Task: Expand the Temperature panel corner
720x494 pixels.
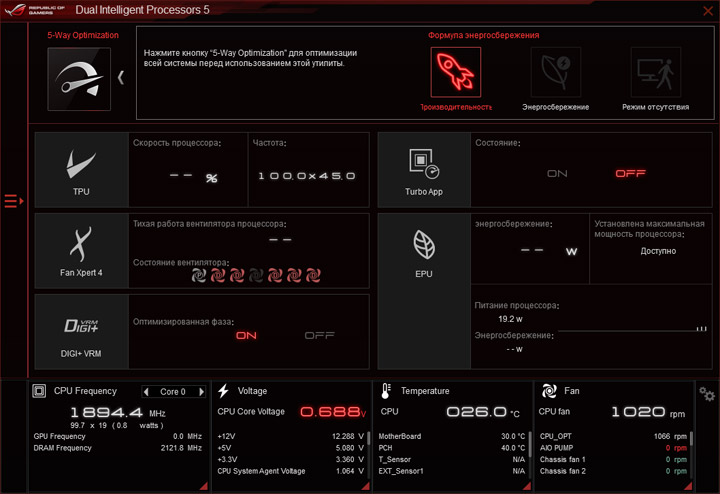Action: coord(527,486)
